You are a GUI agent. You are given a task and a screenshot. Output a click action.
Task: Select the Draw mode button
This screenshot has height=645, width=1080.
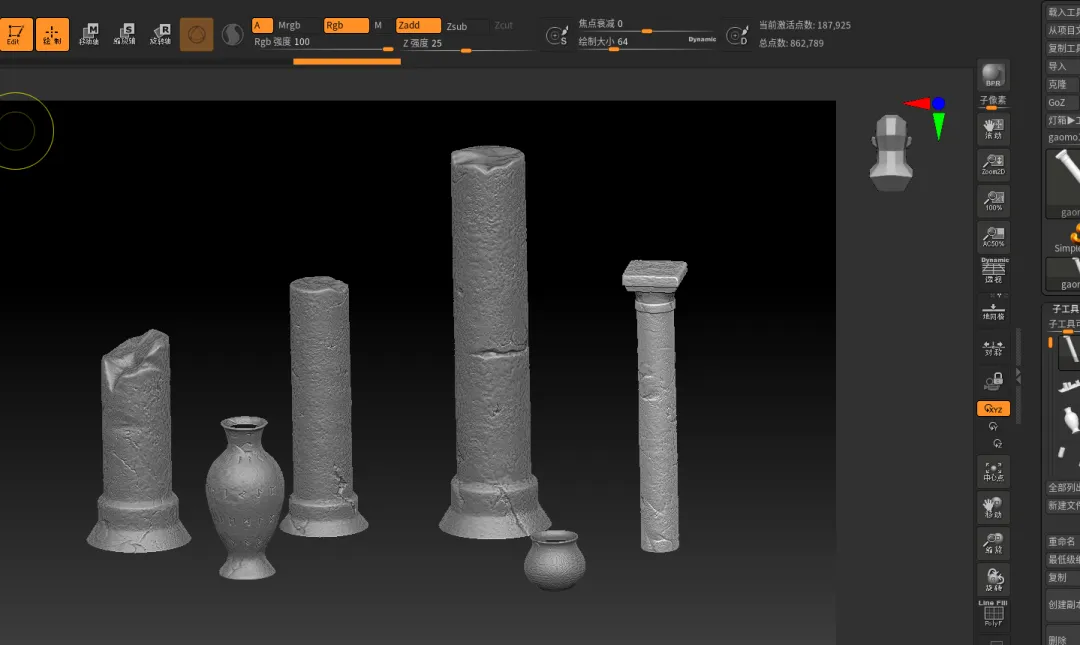[x=52, y=34]
